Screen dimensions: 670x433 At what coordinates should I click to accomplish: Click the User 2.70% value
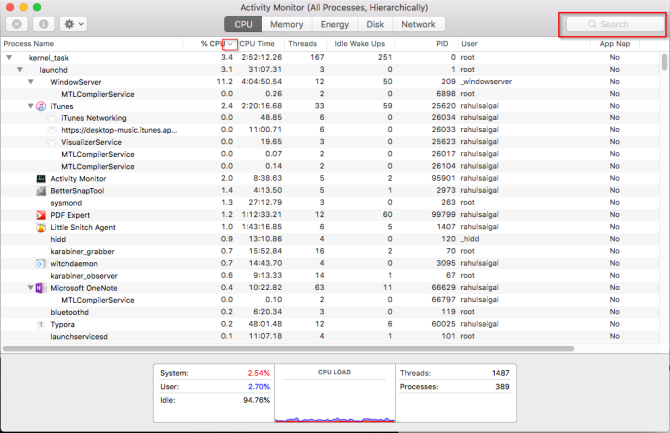coord(259,387)
